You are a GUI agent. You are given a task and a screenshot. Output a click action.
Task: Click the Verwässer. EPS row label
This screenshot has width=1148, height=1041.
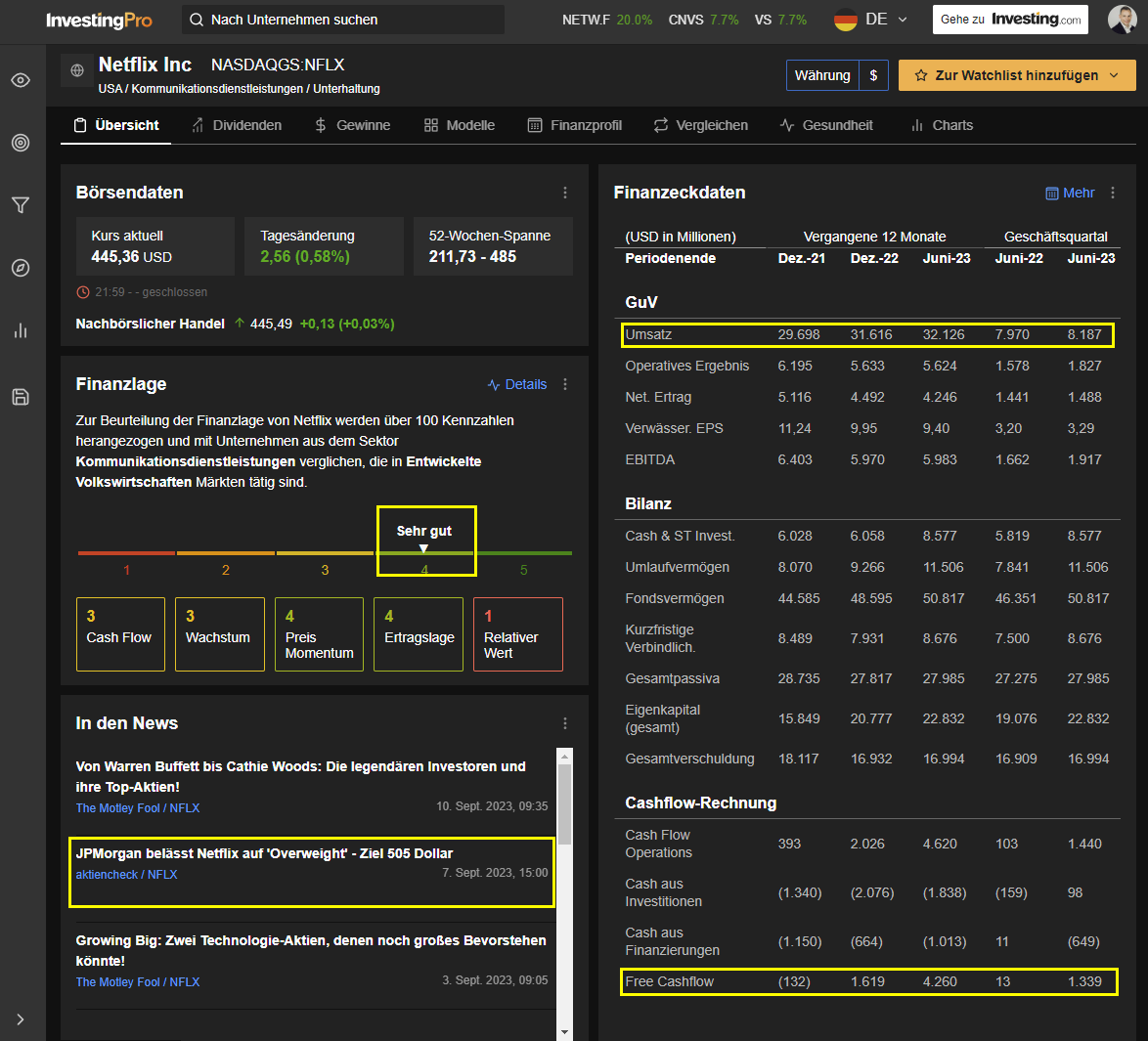(x=675, y=428)
